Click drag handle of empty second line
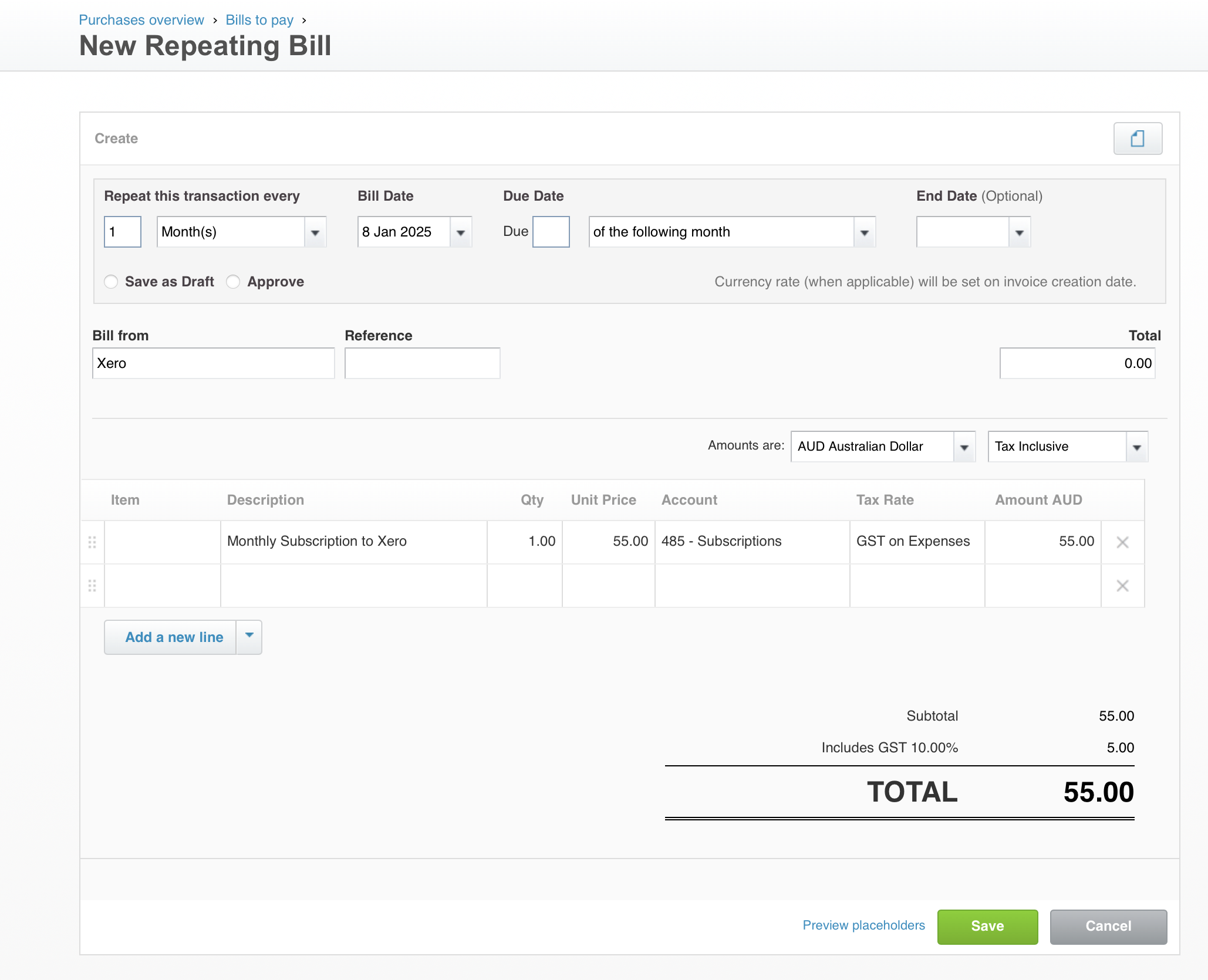 (x=92, y=586)
